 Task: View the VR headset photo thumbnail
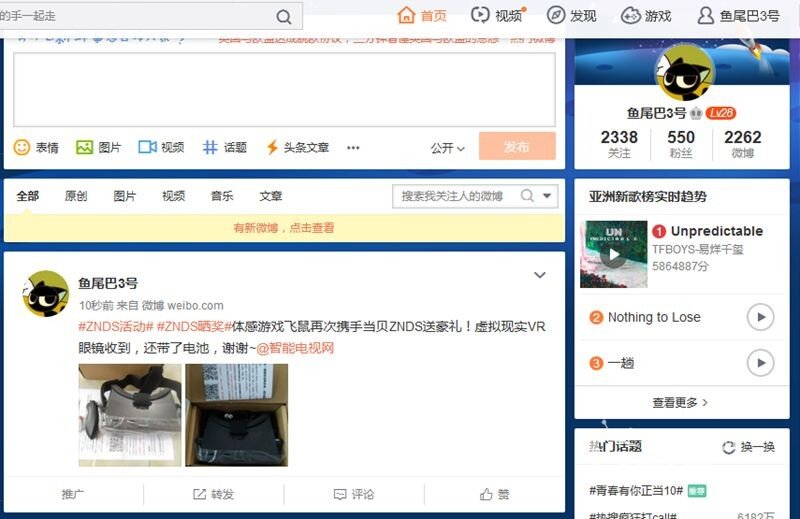point(130,415)
